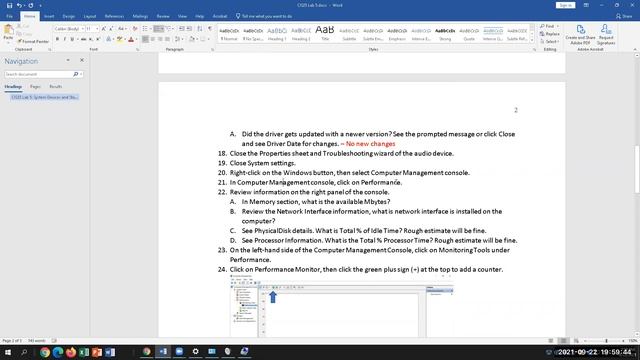Apply the Title style
The height and width of the screenshot is (360, 640).
(x=325, y=34)
